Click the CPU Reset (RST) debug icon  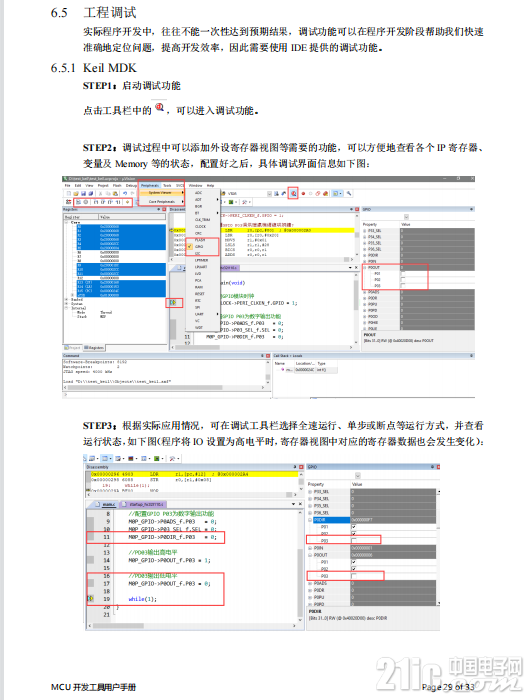point(69,202)
